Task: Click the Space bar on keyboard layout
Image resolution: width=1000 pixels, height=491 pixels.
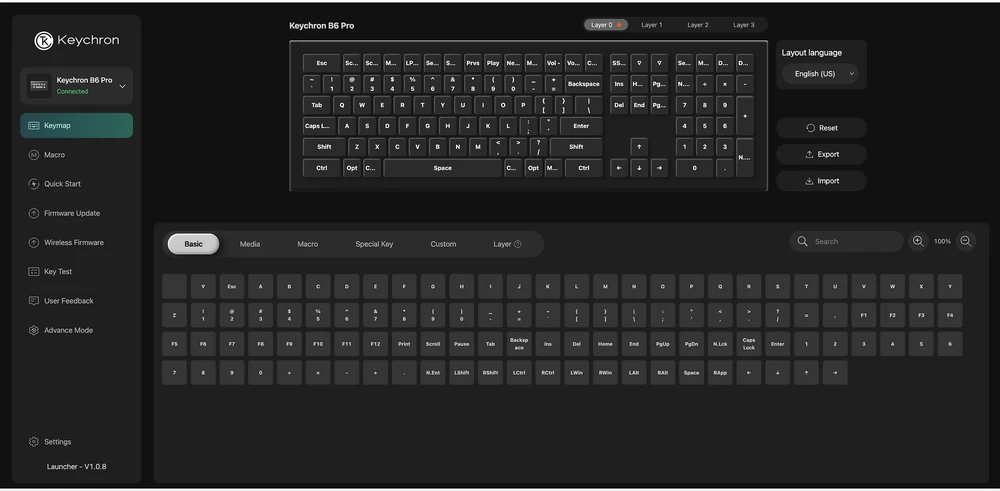Action: tap(443, 168)
